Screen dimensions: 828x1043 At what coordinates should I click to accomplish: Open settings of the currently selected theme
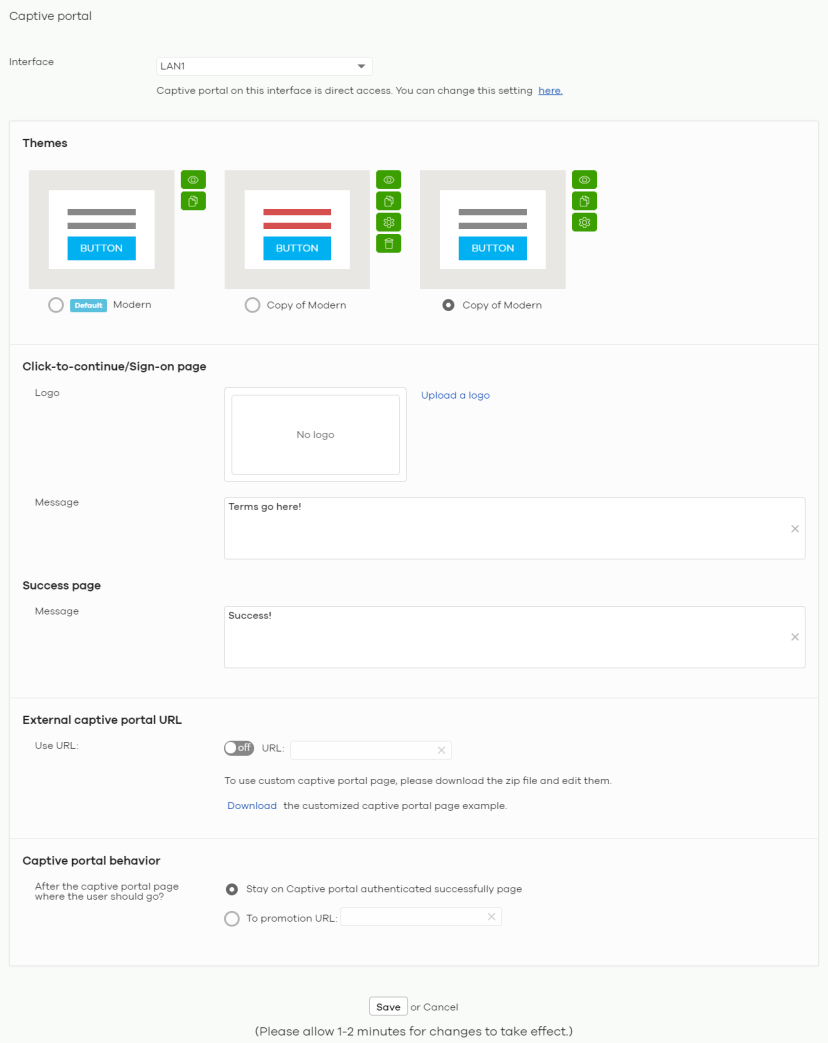tap(584, 222)
